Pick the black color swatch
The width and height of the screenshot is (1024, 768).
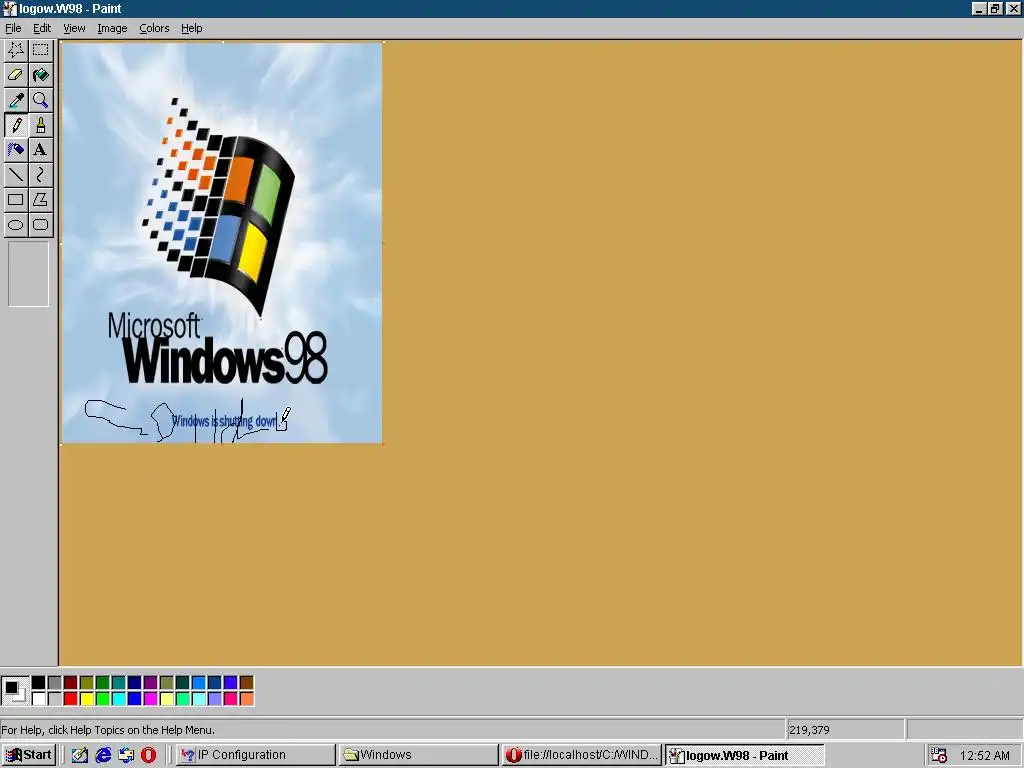39,682
